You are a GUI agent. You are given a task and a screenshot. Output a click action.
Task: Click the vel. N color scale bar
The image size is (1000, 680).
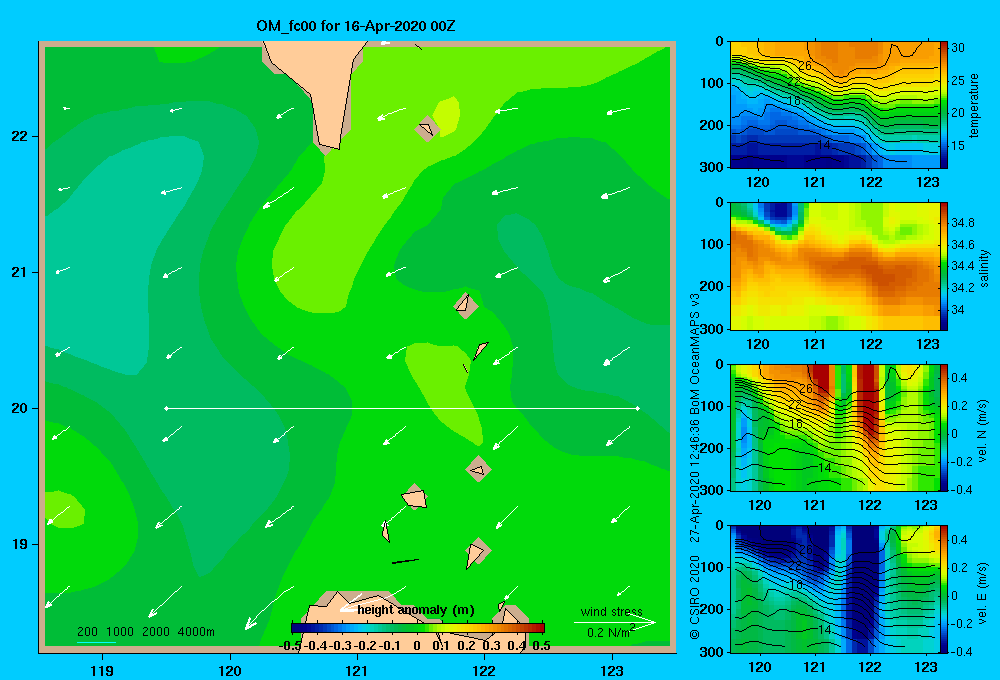coord(944,427)
